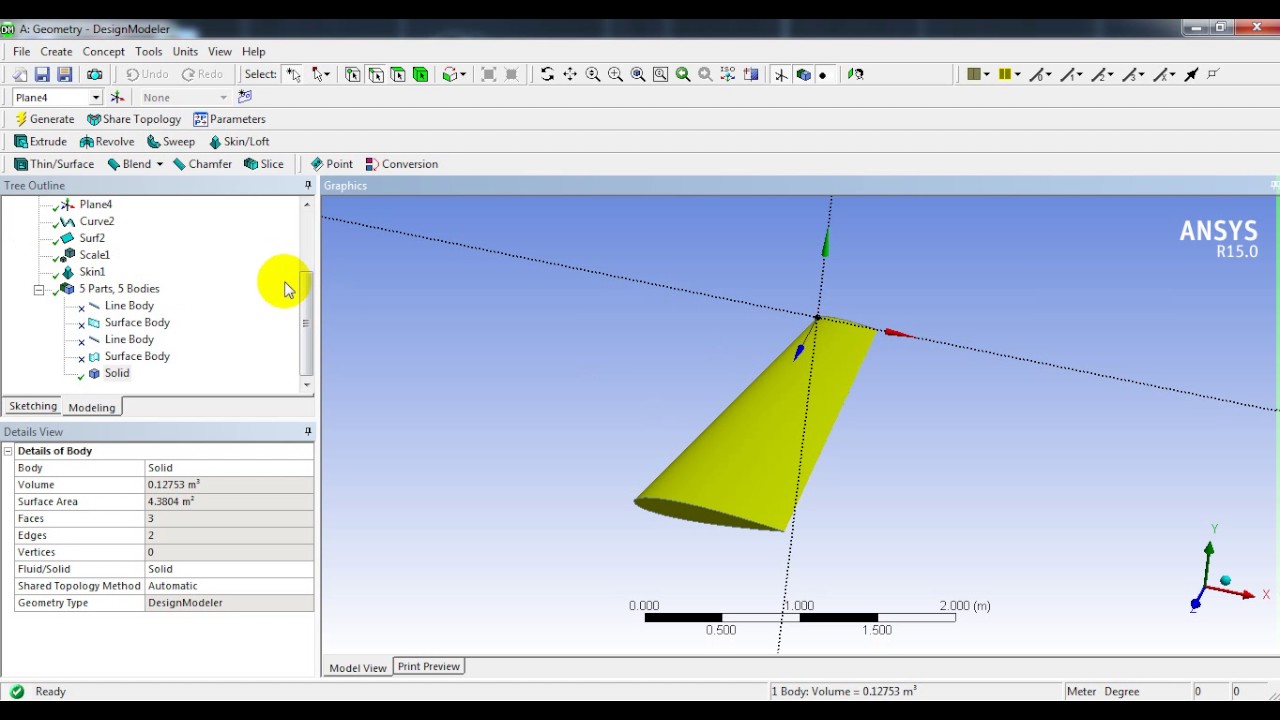Collapse the 5 Parts, 5 Bodies node

click(x=39, y=289)
